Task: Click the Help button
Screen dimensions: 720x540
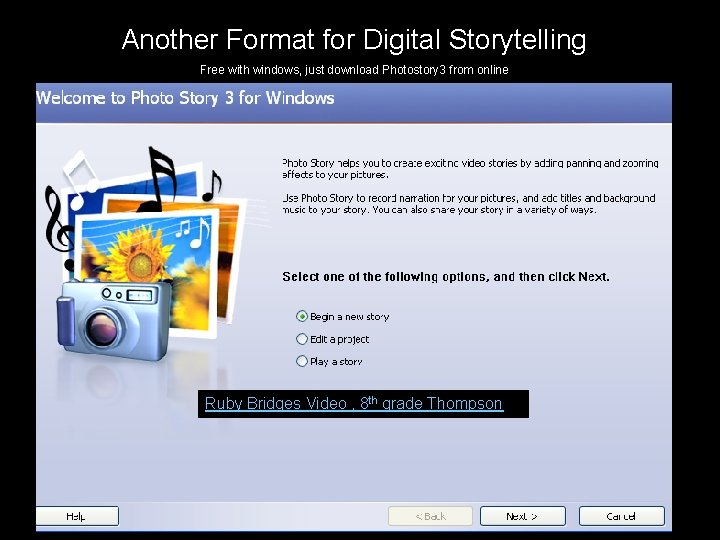Action: click(77, 516)
